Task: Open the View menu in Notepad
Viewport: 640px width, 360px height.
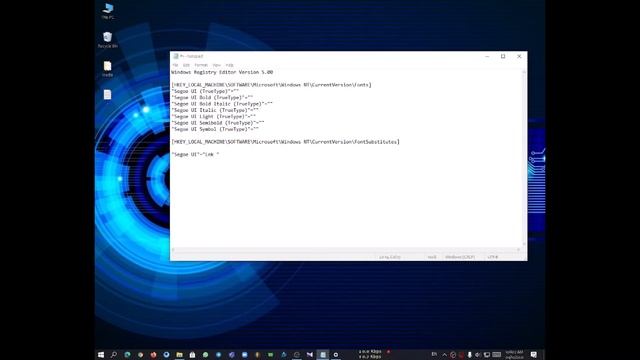Action: point(216,65)
